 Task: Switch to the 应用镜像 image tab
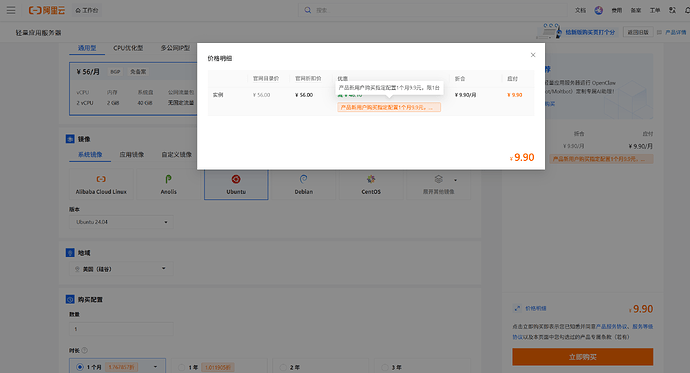pyautogui.click(x=132, y=155)
